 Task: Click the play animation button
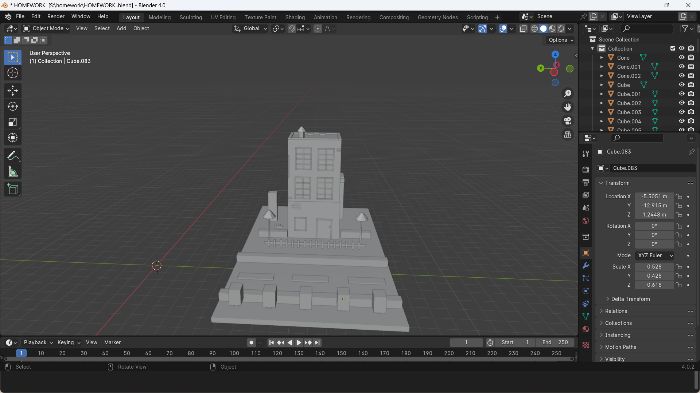299,343
